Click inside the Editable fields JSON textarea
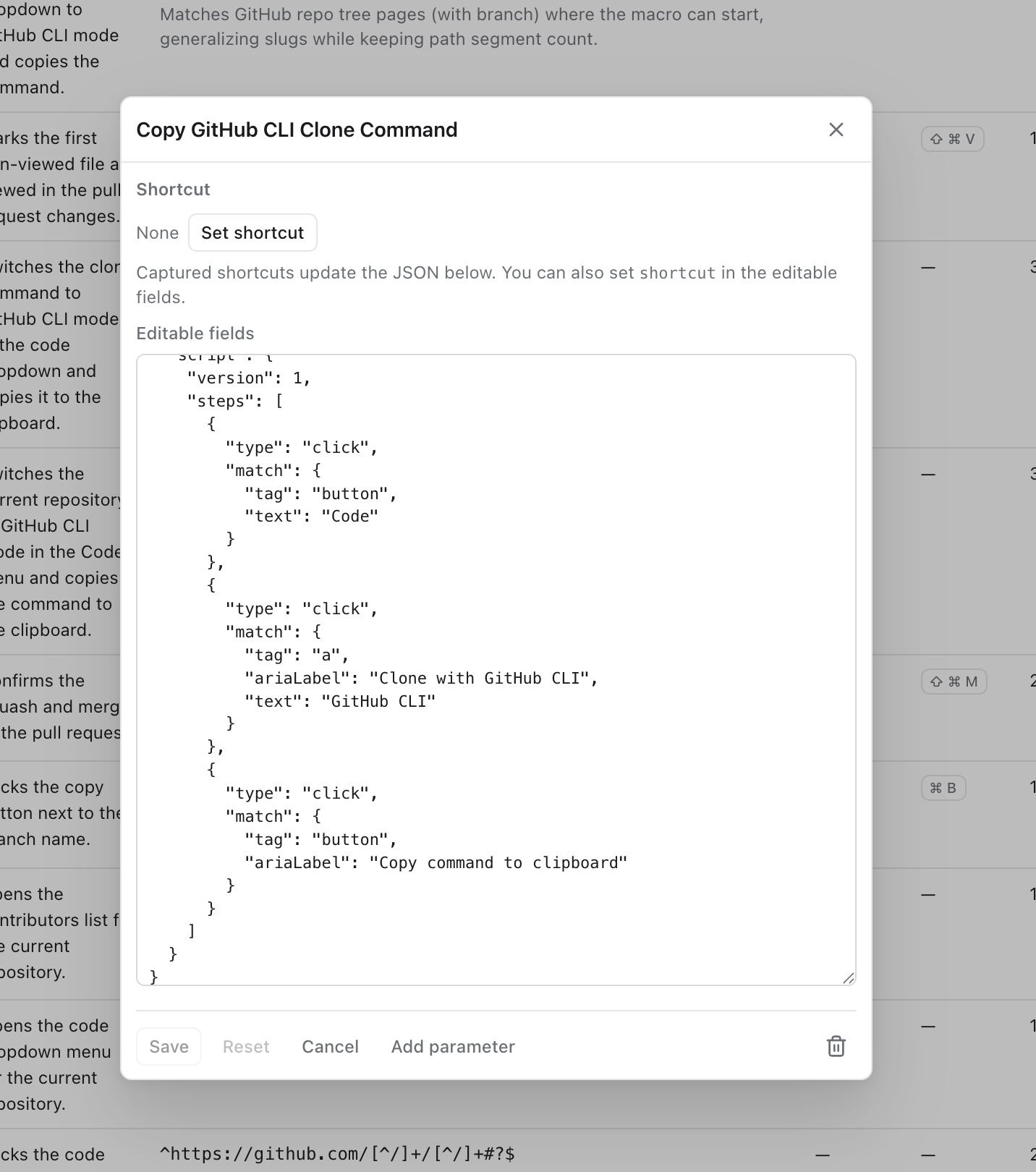This screenshot has width=1036, height=1172. [496, 670]
